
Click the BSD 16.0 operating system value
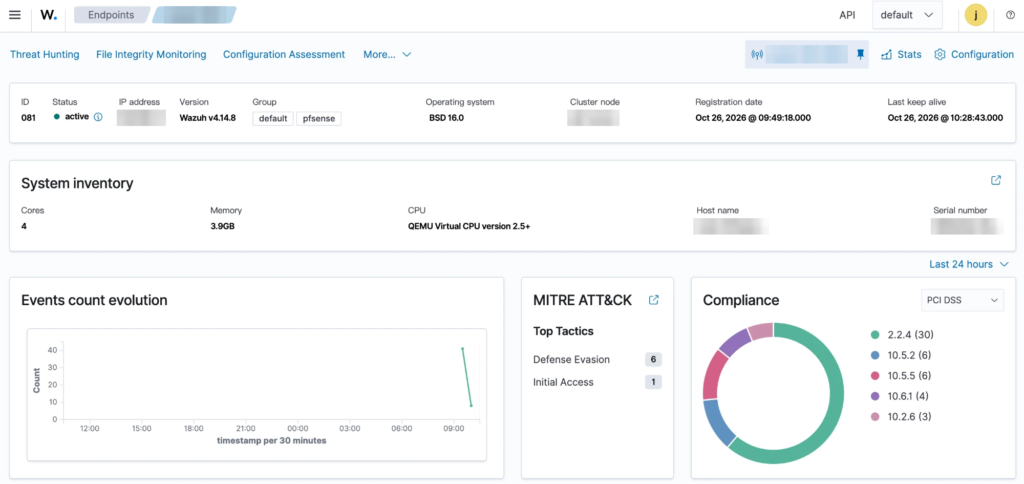447,118
